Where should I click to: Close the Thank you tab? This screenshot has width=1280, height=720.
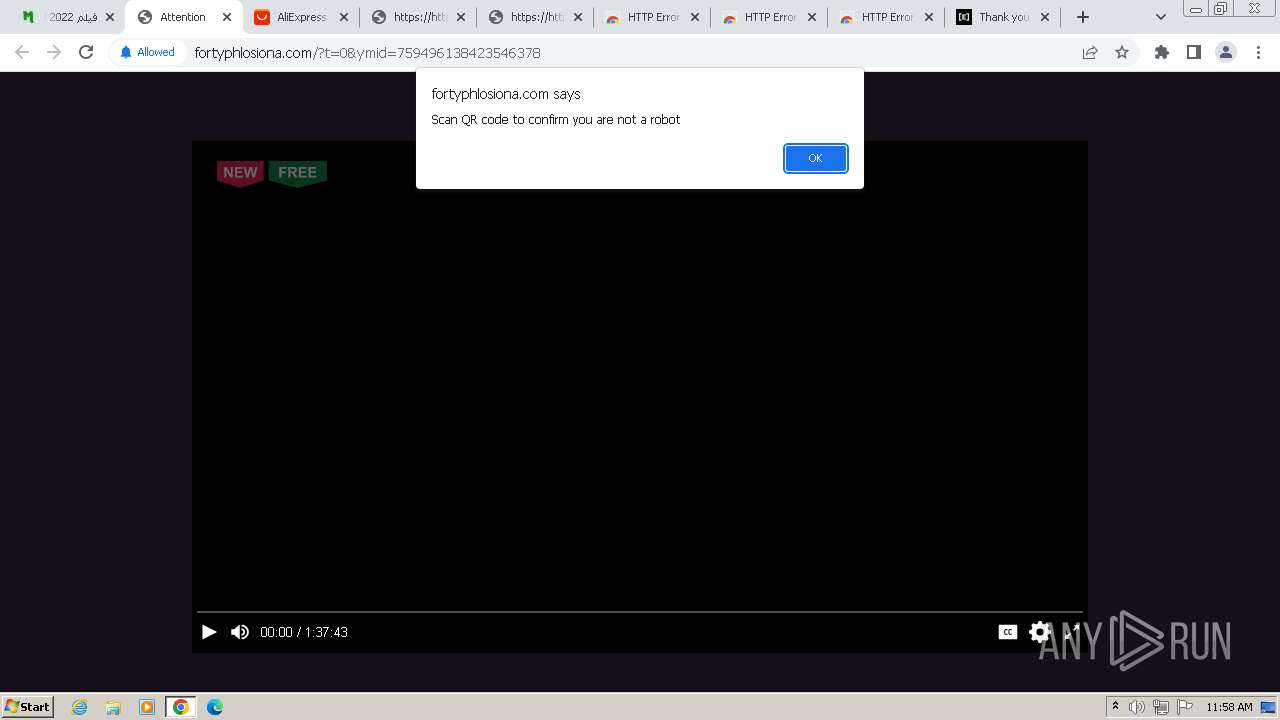[x=1045, y=17]
